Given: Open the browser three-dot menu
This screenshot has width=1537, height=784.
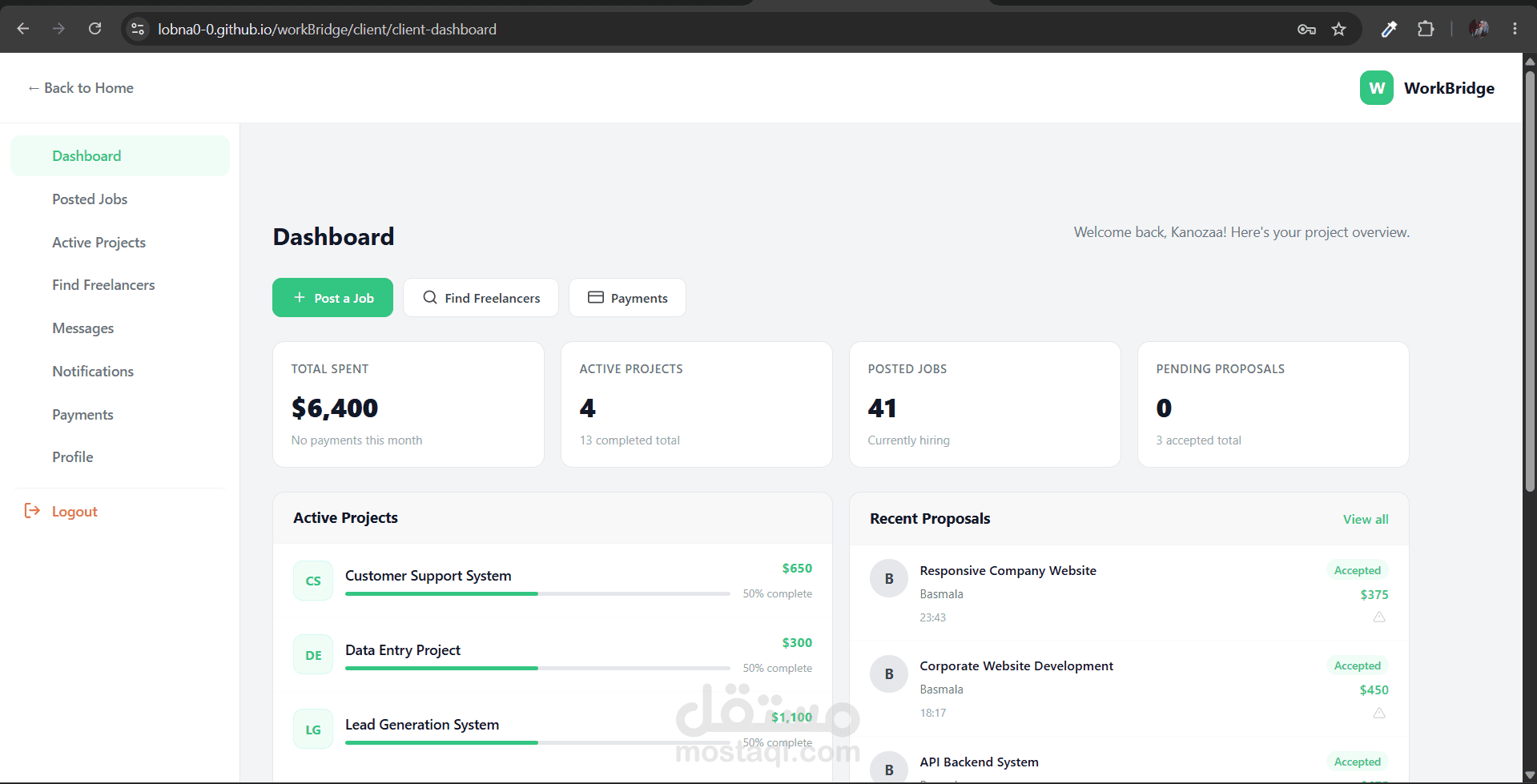Looking at the screenshot, I should [1515, 29].
